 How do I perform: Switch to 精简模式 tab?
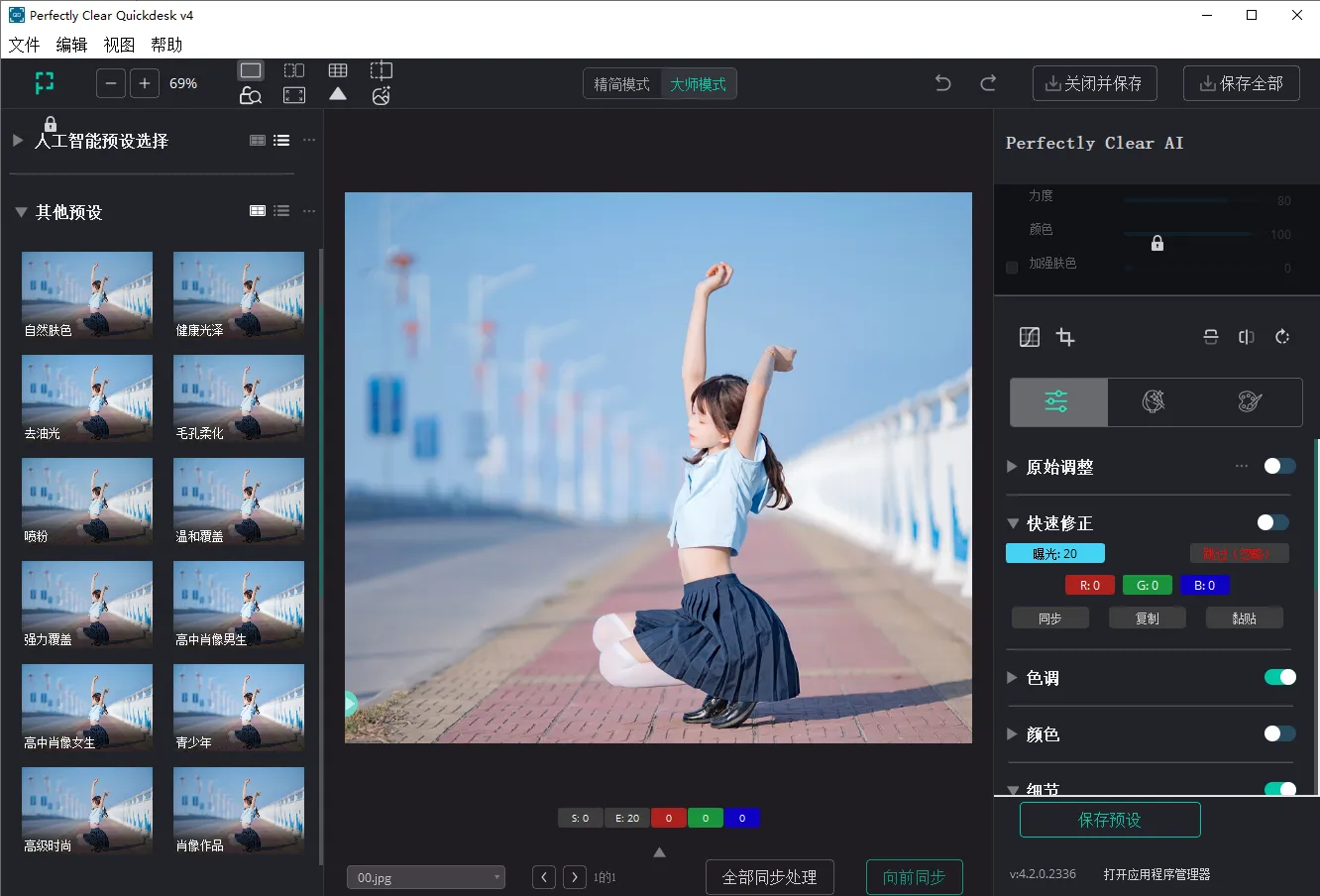(621, 84)
